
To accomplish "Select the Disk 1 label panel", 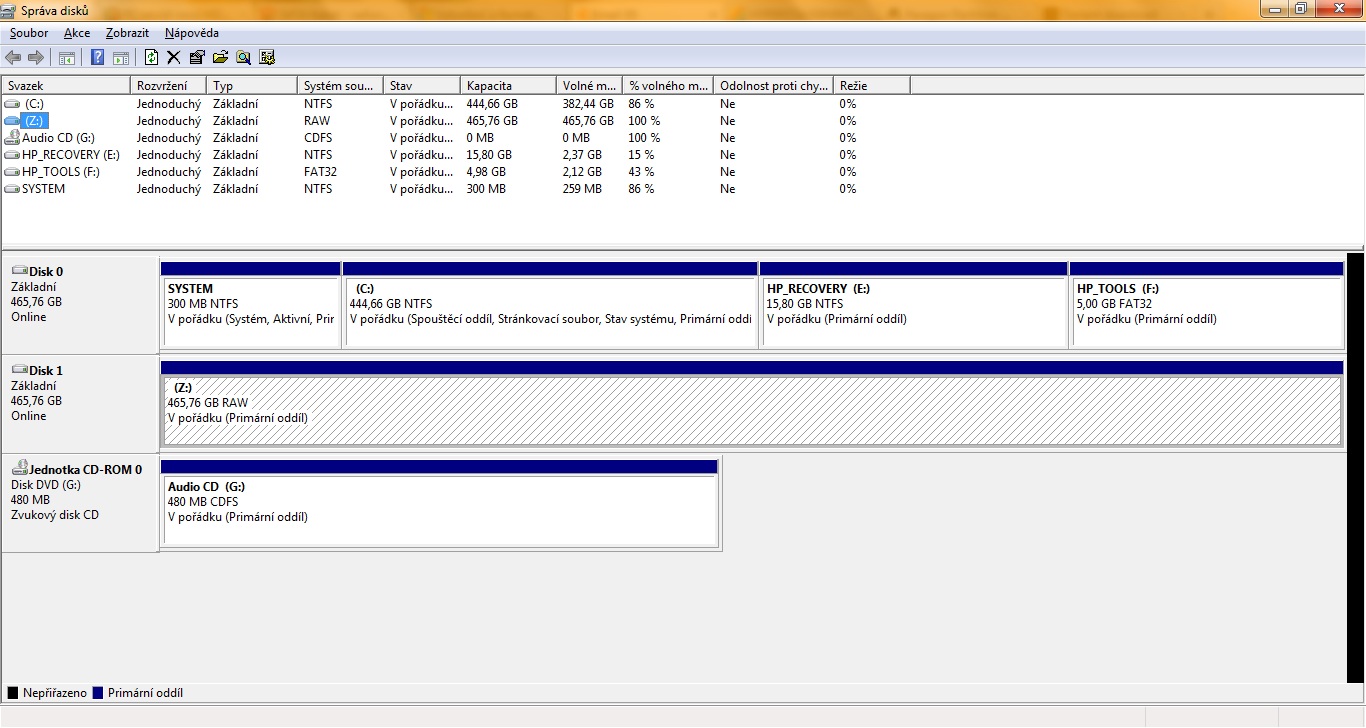I will pos(80,404).
